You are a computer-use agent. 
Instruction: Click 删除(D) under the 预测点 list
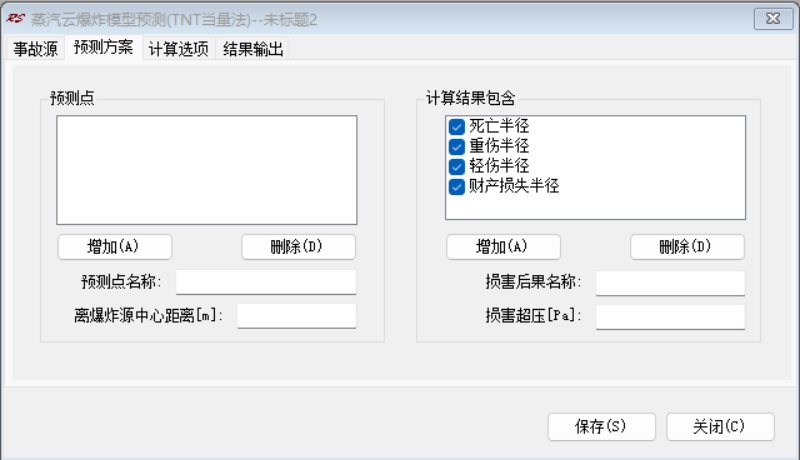coord(298,247)
